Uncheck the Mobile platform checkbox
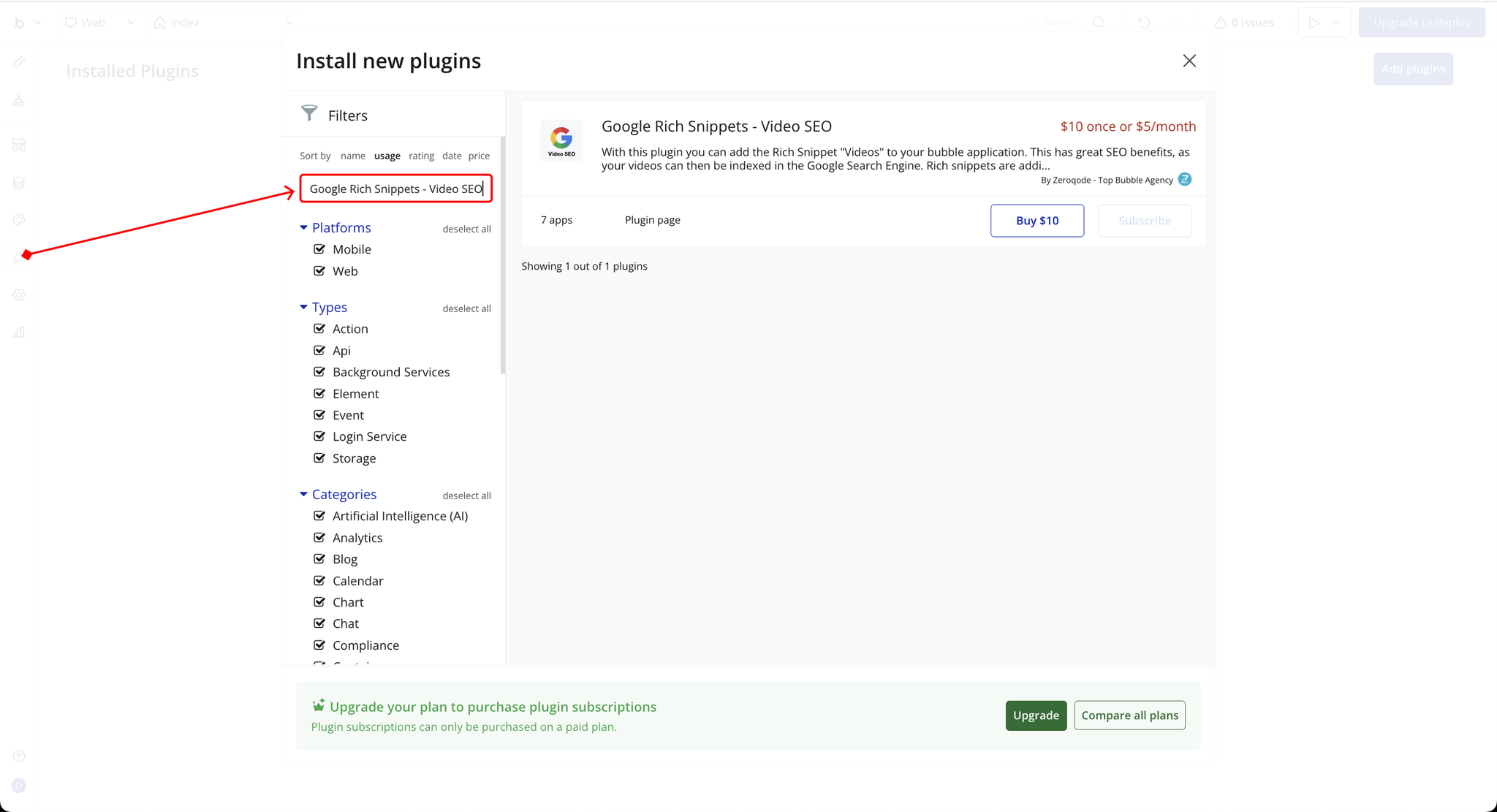The height and width of the screenshot is (812, 1497). (x=319, y=249)
